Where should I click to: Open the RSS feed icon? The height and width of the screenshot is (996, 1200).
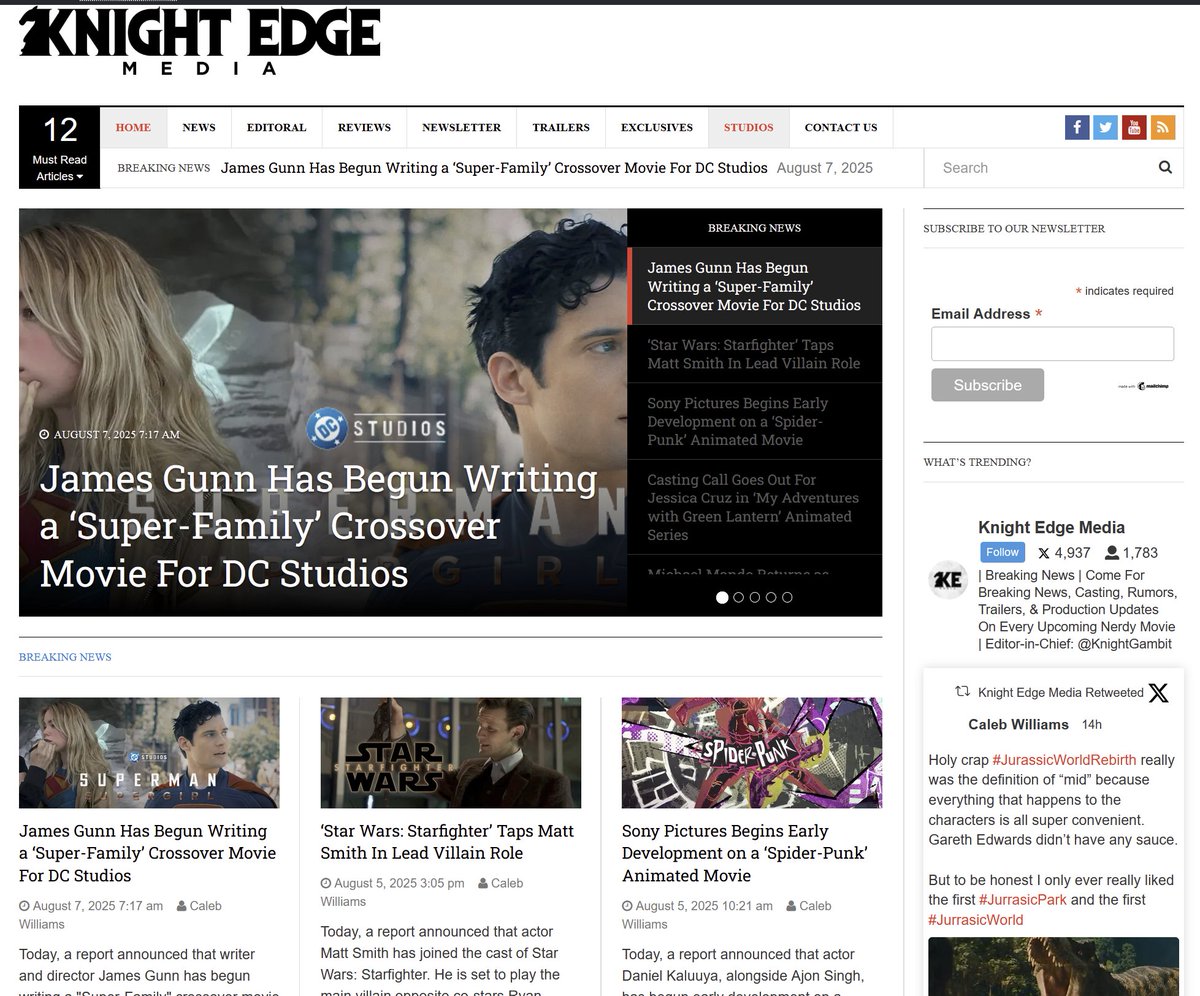pyautogui.click(x=1162, y=128)
